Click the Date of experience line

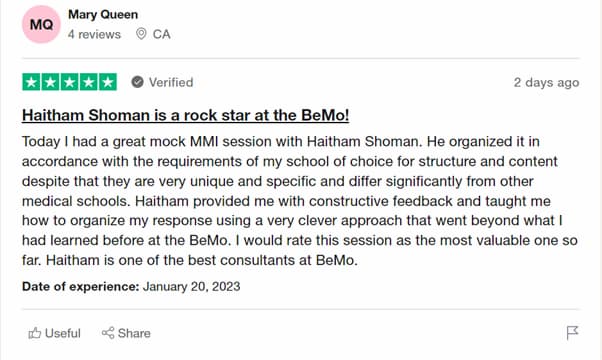[x=131, y=286]
